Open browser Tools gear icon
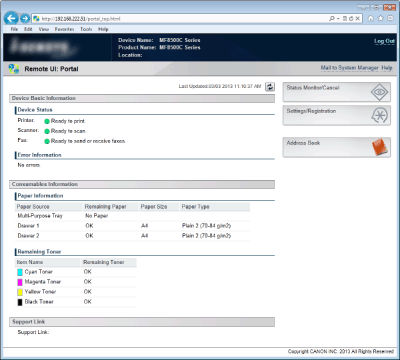The image size is (400, 360). point(390,18)
